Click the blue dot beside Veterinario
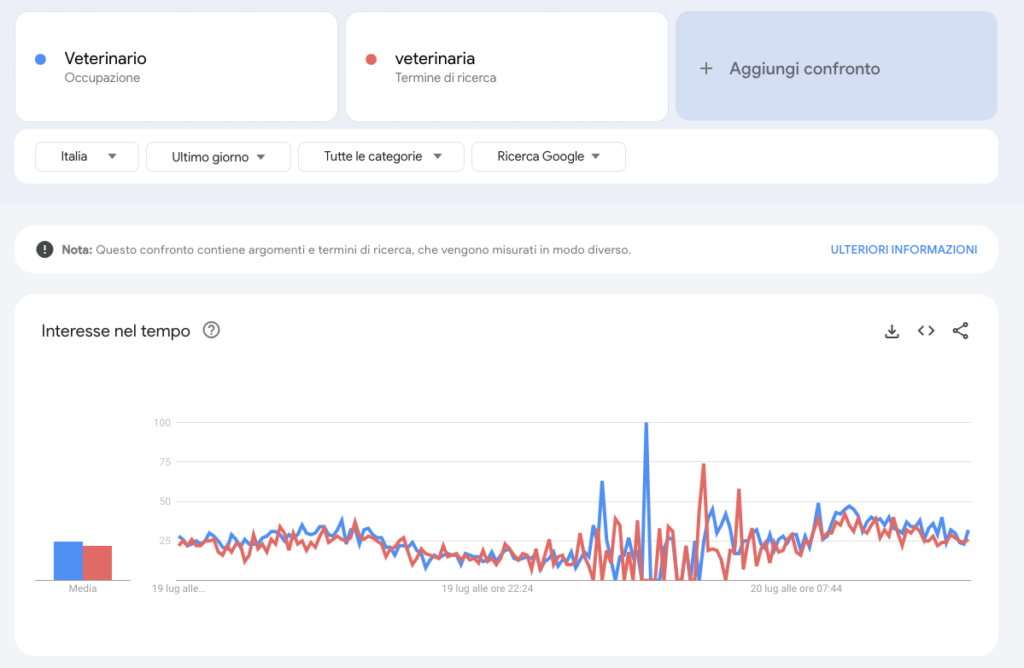This screenshot has width=1024, height=668. click(x=40, y=59)
